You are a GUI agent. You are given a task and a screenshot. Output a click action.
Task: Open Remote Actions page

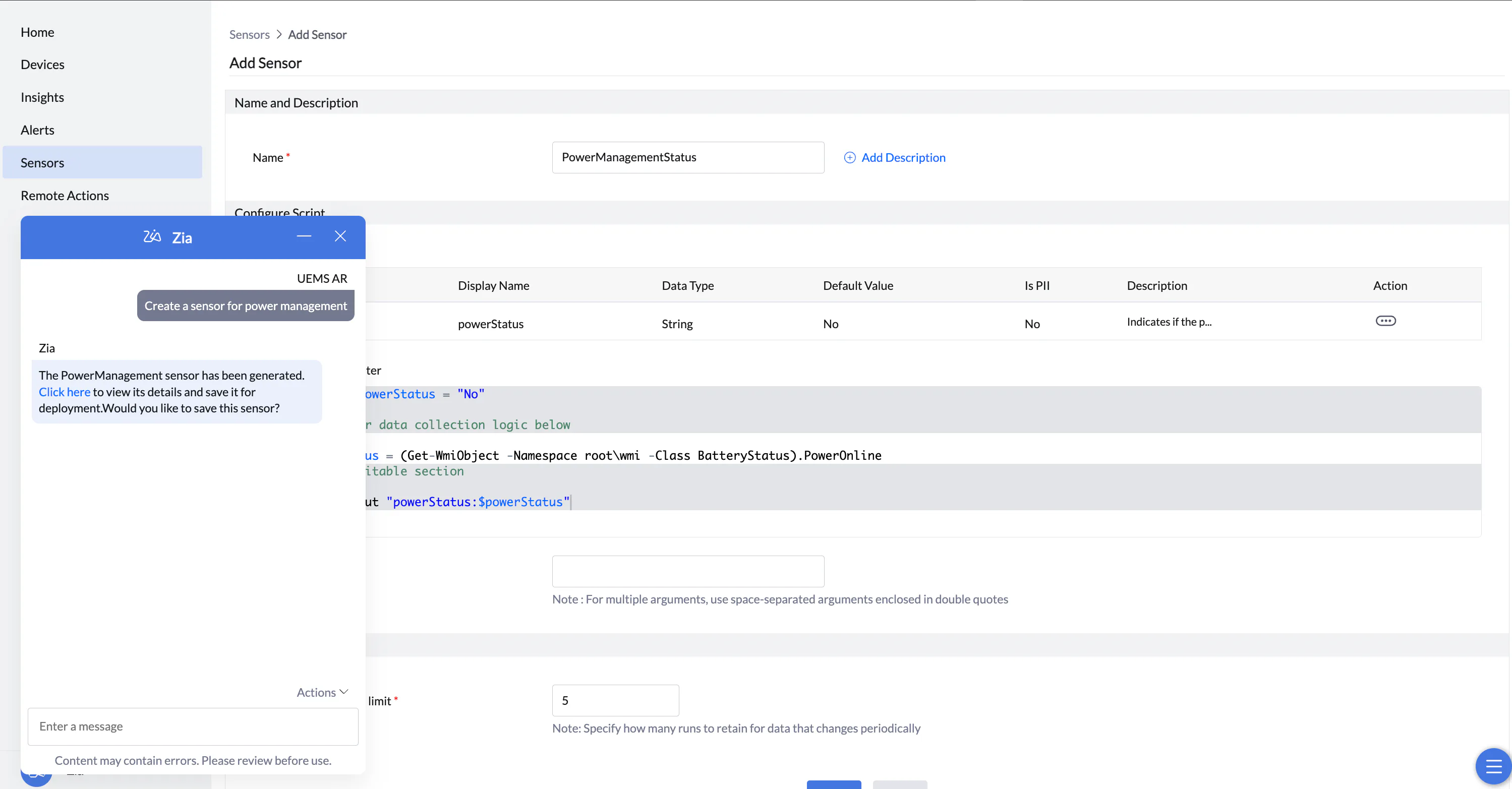point(65,195)
